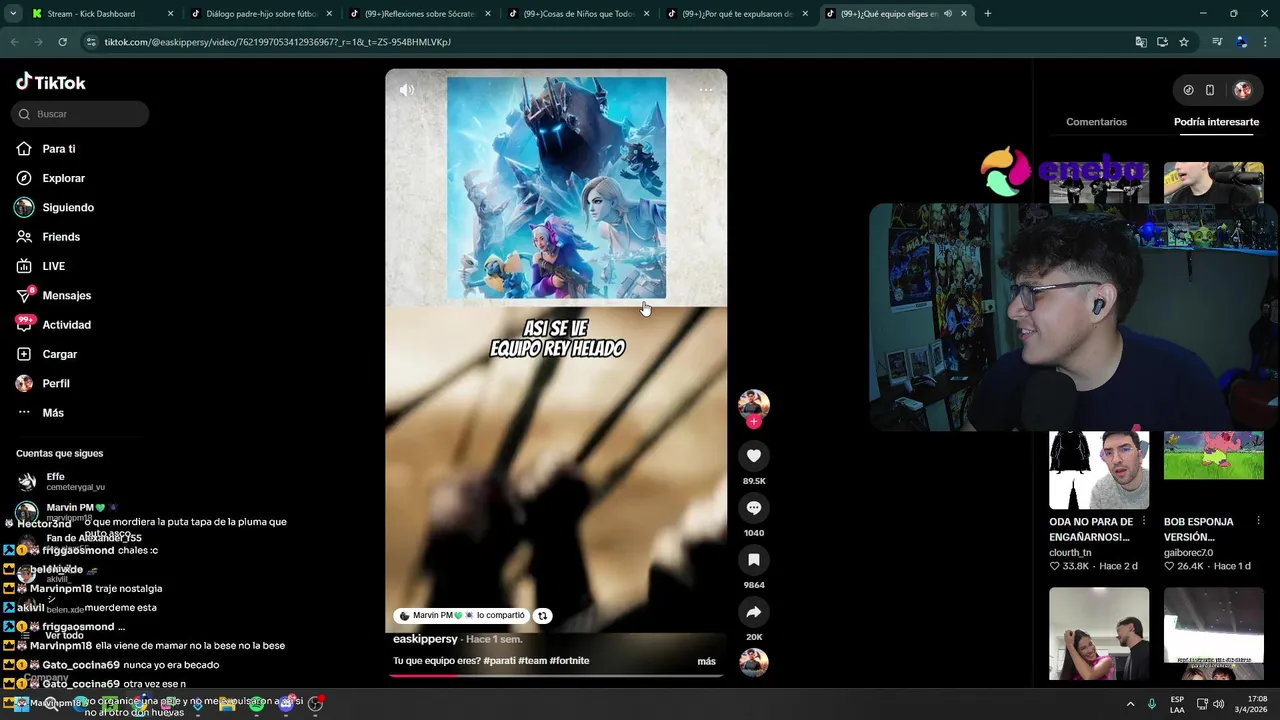Switch to Stream - Kick Dashboard tab

click(x=102, y=14)
